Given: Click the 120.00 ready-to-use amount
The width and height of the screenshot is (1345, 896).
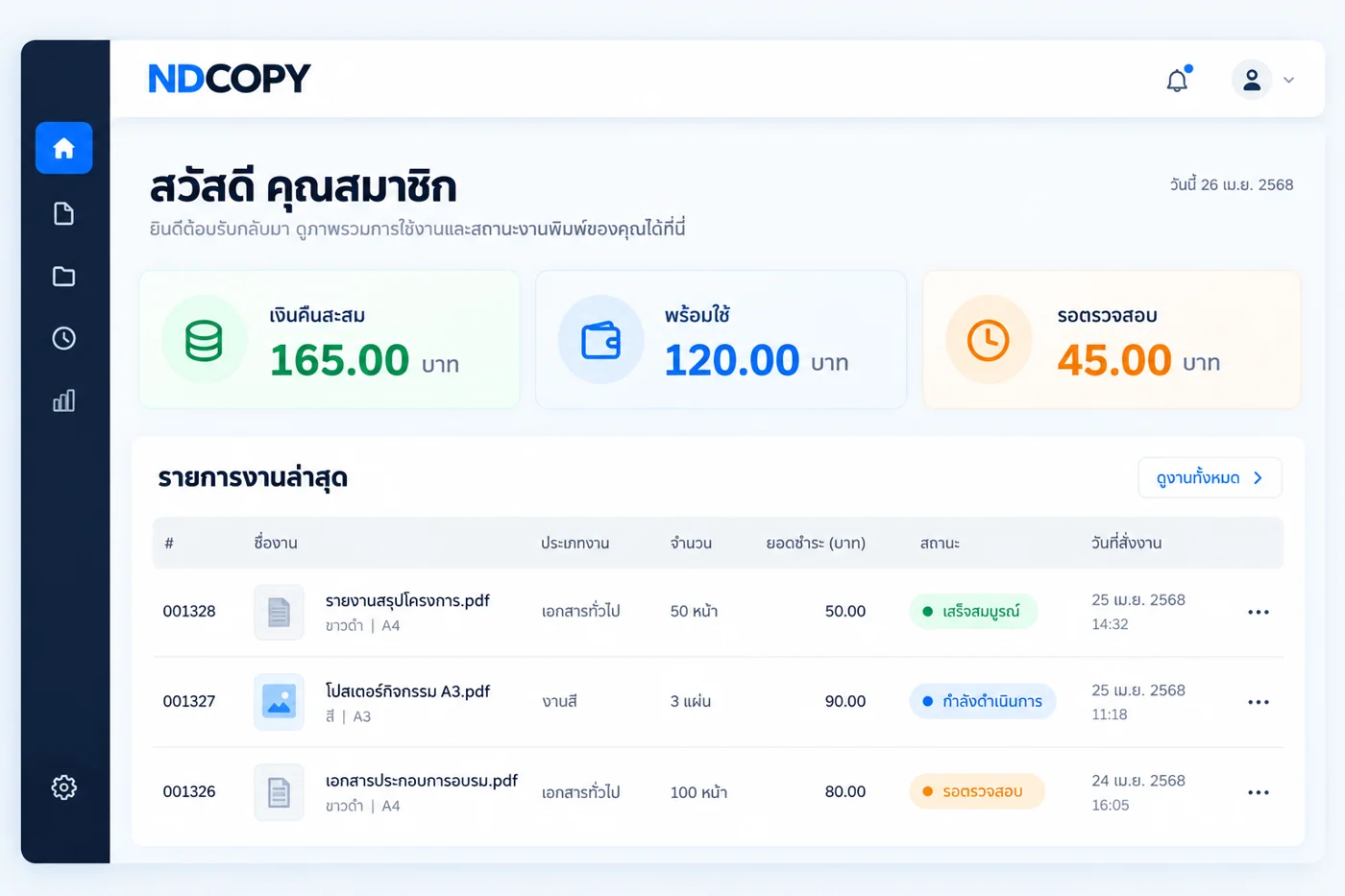Looking at the screenshot, I should 732,360.
